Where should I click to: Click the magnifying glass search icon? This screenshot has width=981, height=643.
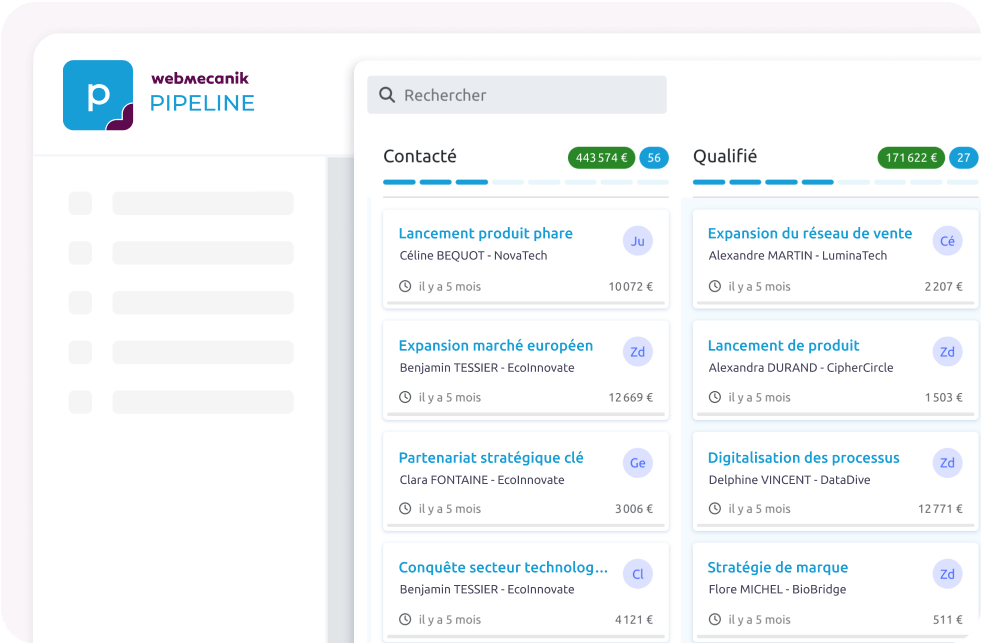point(386,95)
